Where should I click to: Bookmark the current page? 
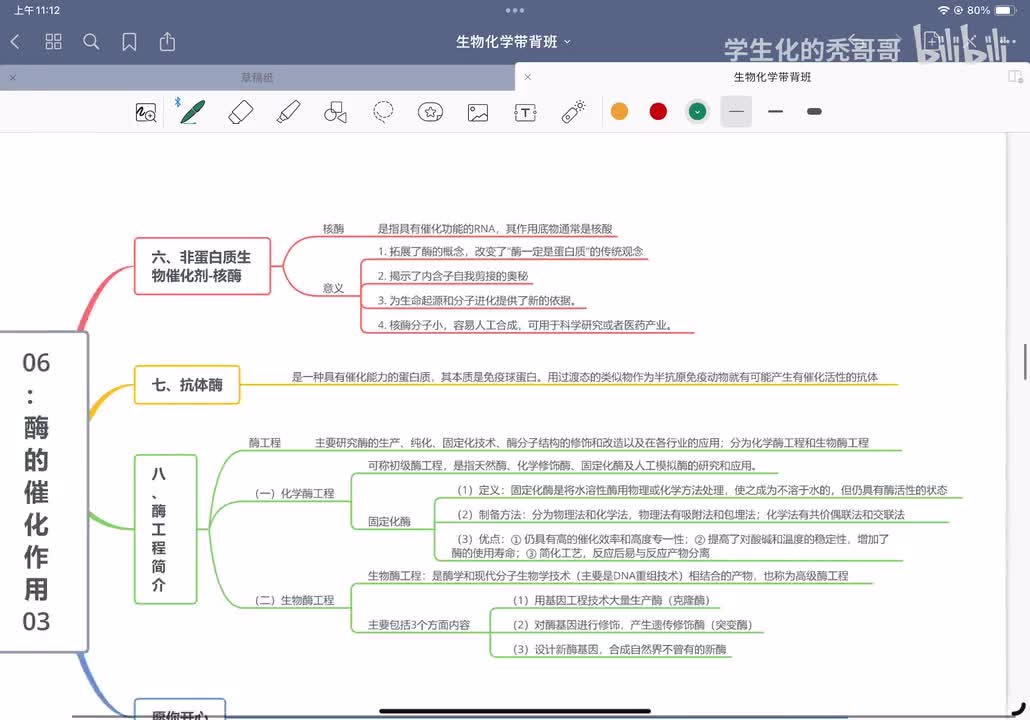click(129, 42)
